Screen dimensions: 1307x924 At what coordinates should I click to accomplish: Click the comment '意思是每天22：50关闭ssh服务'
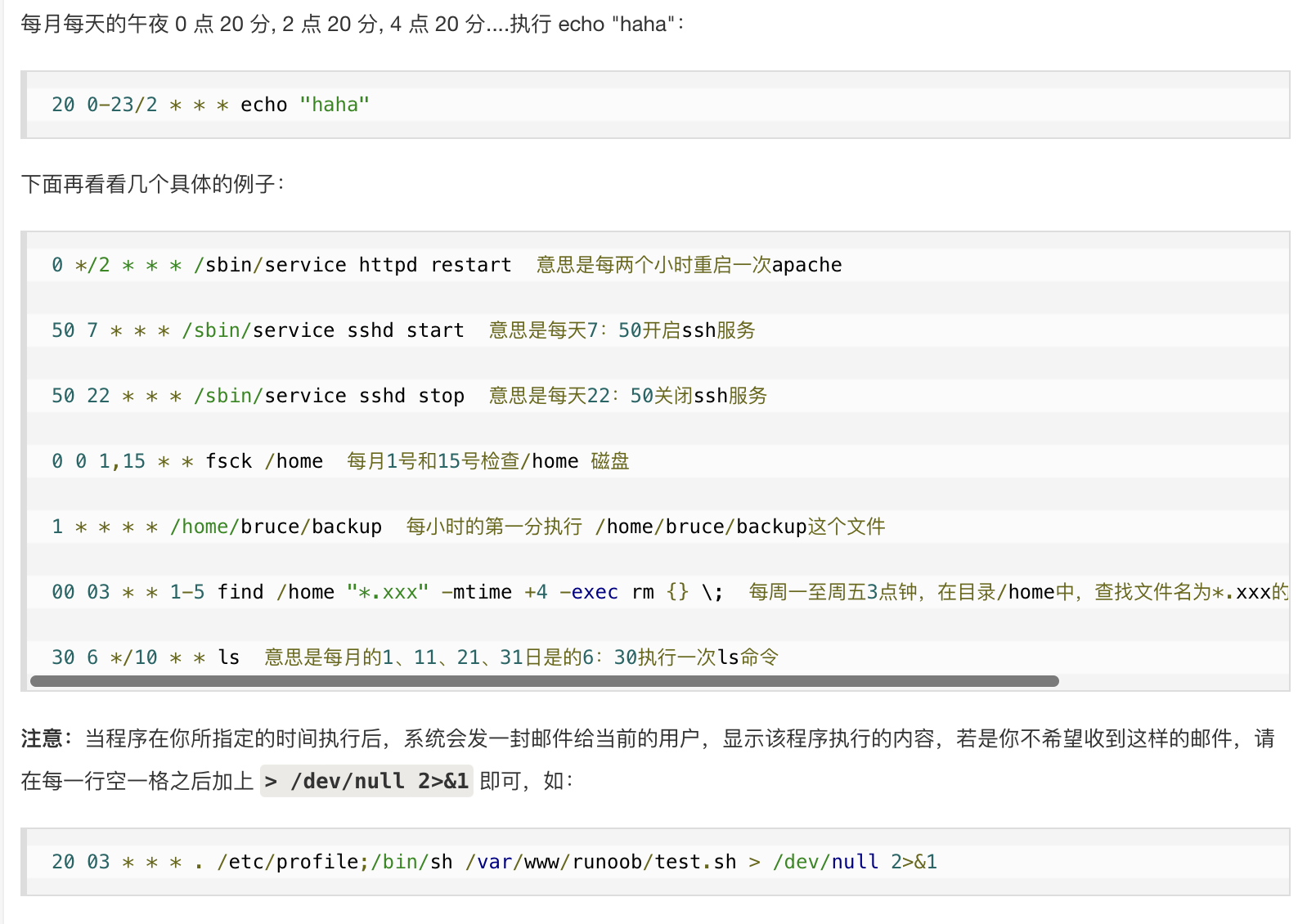point(628,396)
